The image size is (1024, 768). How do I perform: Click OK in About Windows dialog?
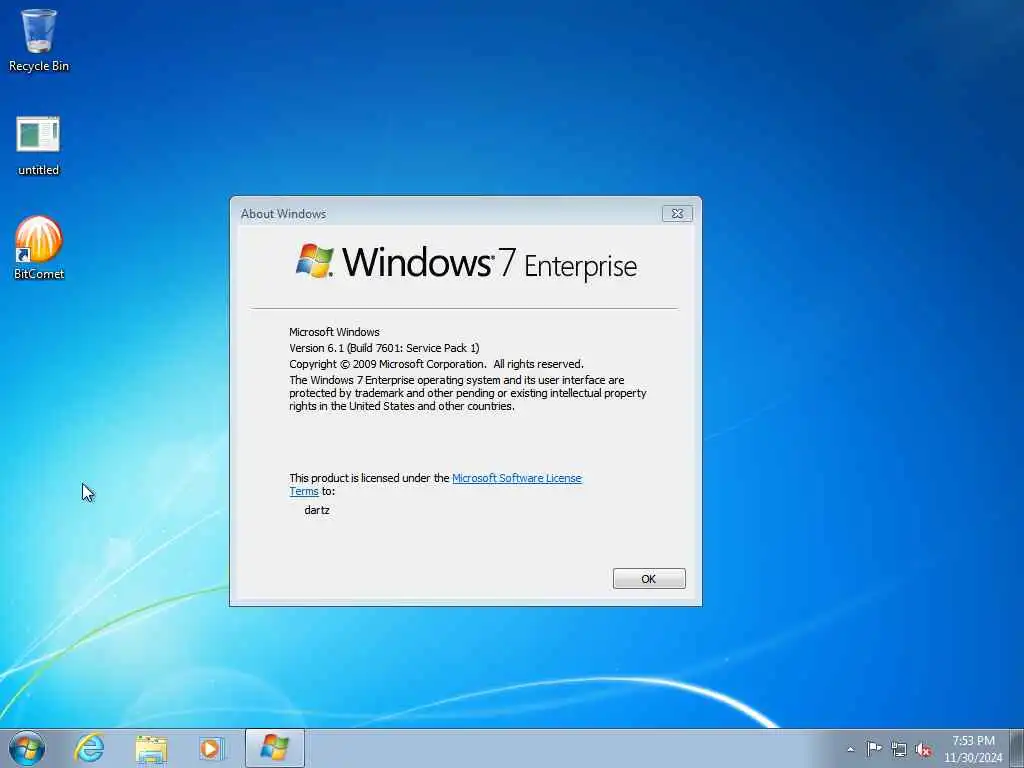click(649, 579)
